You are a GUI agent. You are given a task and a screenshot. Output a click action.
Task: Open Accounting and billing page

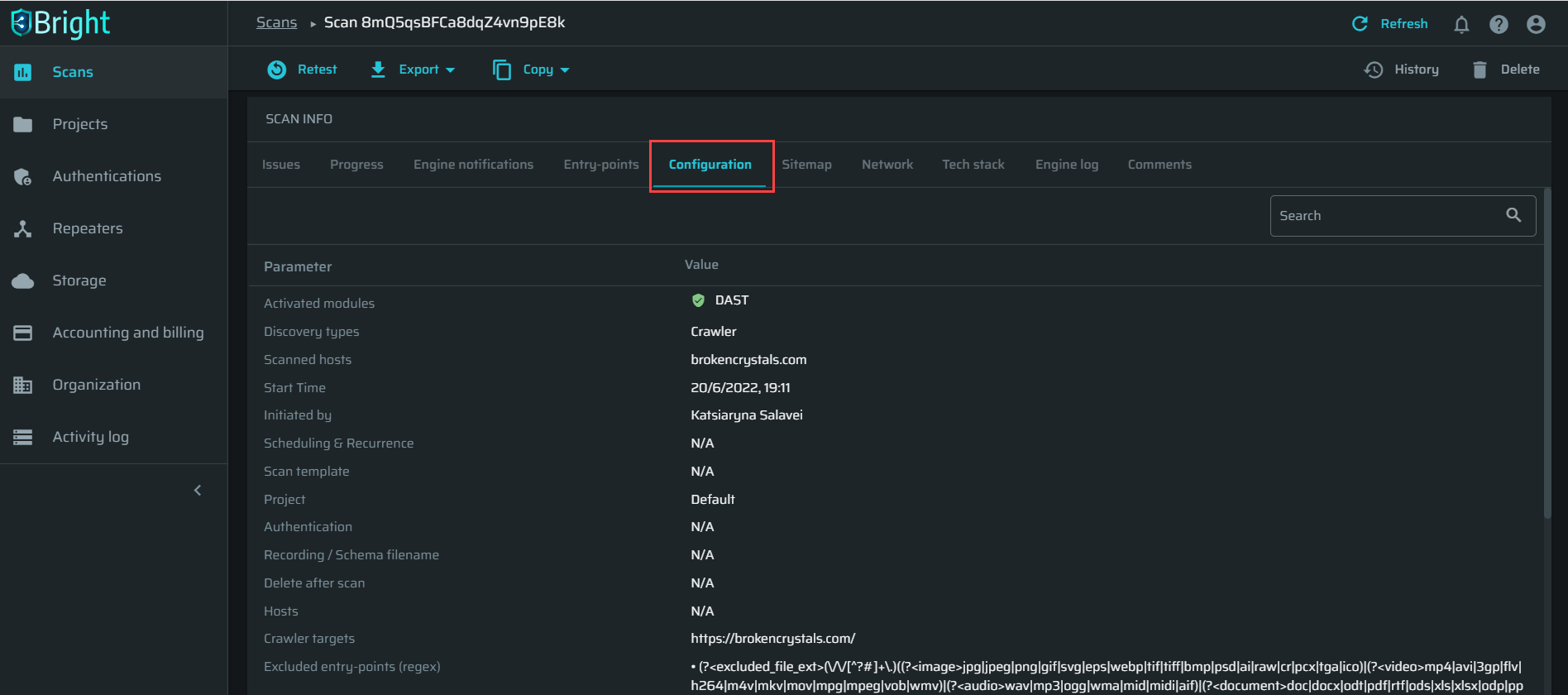[x=127, y=333]
